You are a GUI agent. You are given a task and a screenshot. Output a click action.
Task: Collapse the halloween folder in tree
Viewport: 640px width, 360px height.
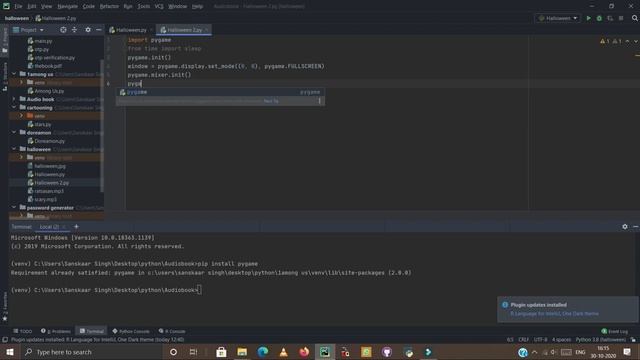(14, 149)
